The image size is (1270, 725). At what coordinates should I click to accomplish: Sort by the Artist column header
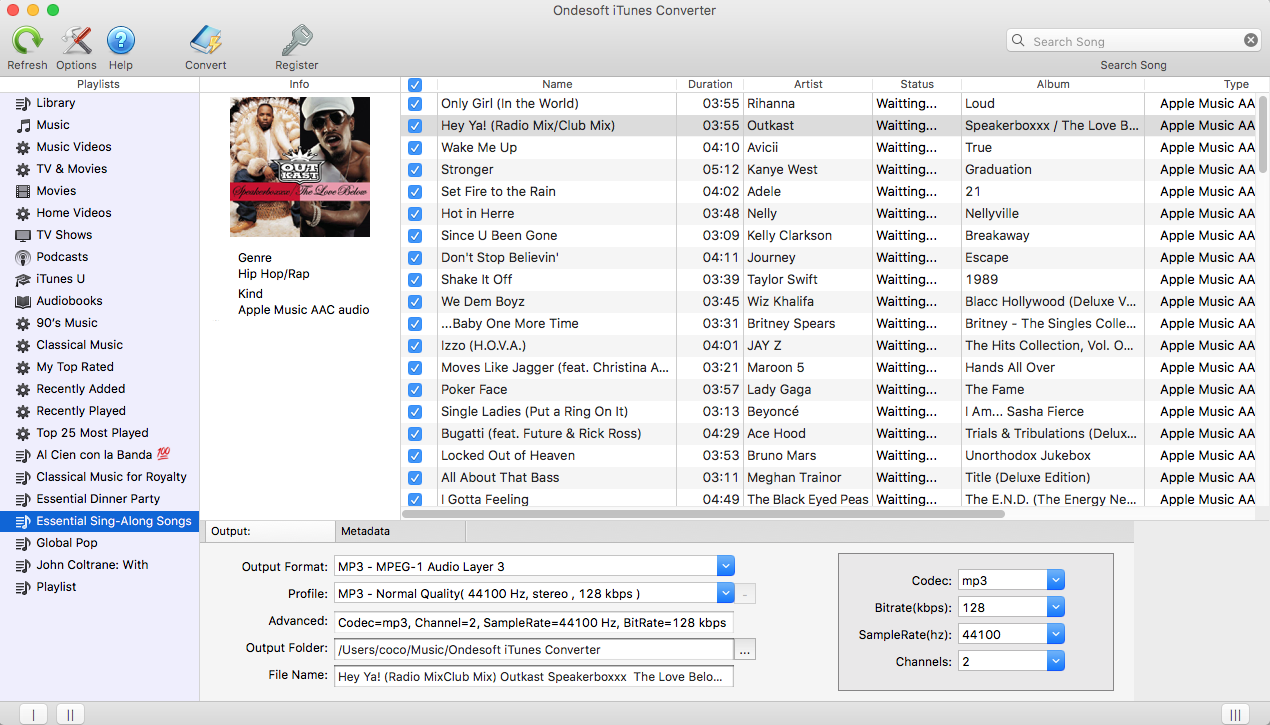808,85
